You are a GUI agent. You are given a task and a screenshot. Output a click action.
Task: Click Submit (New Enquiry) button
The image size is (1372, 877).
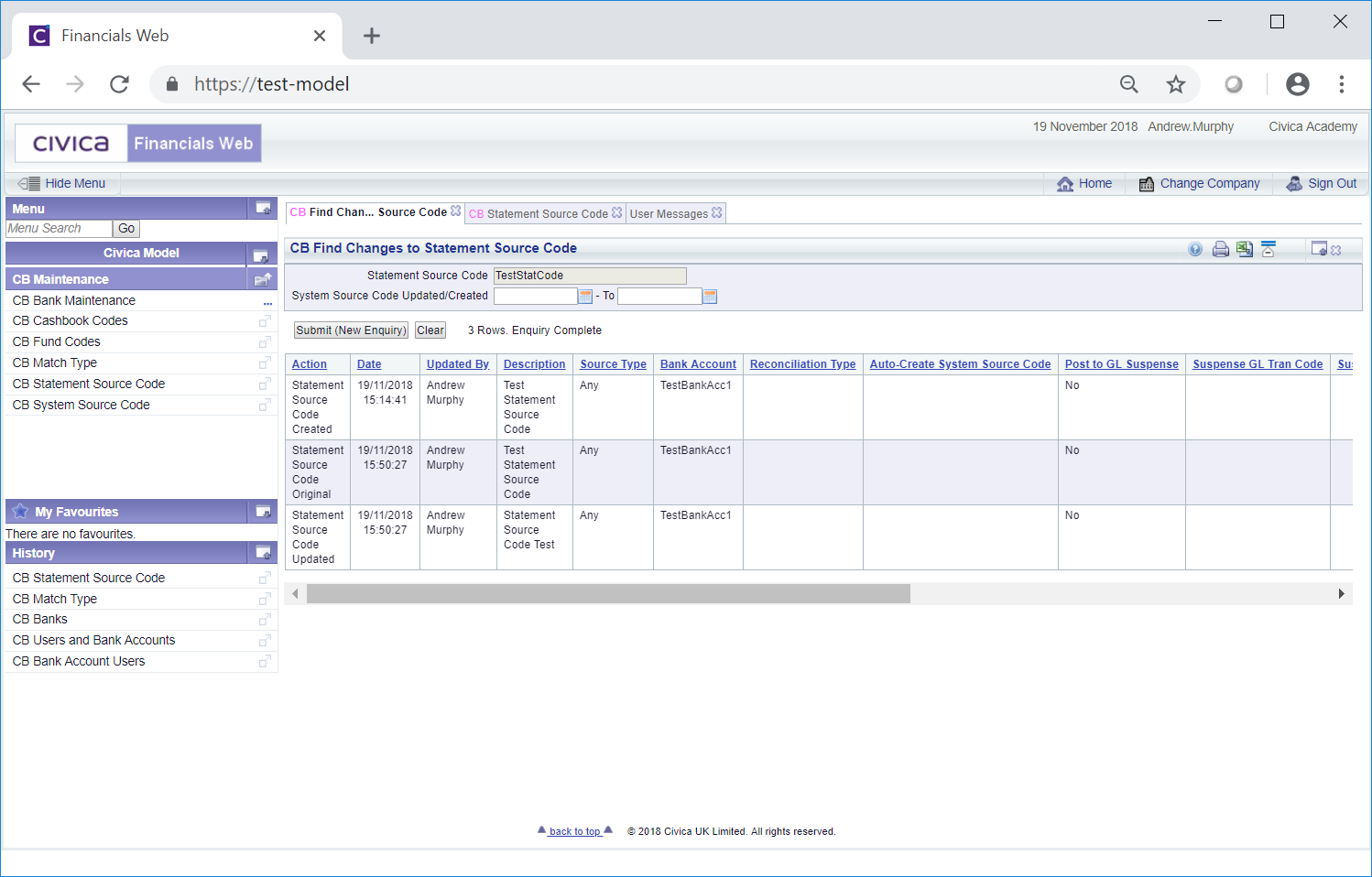coord(351,330)
